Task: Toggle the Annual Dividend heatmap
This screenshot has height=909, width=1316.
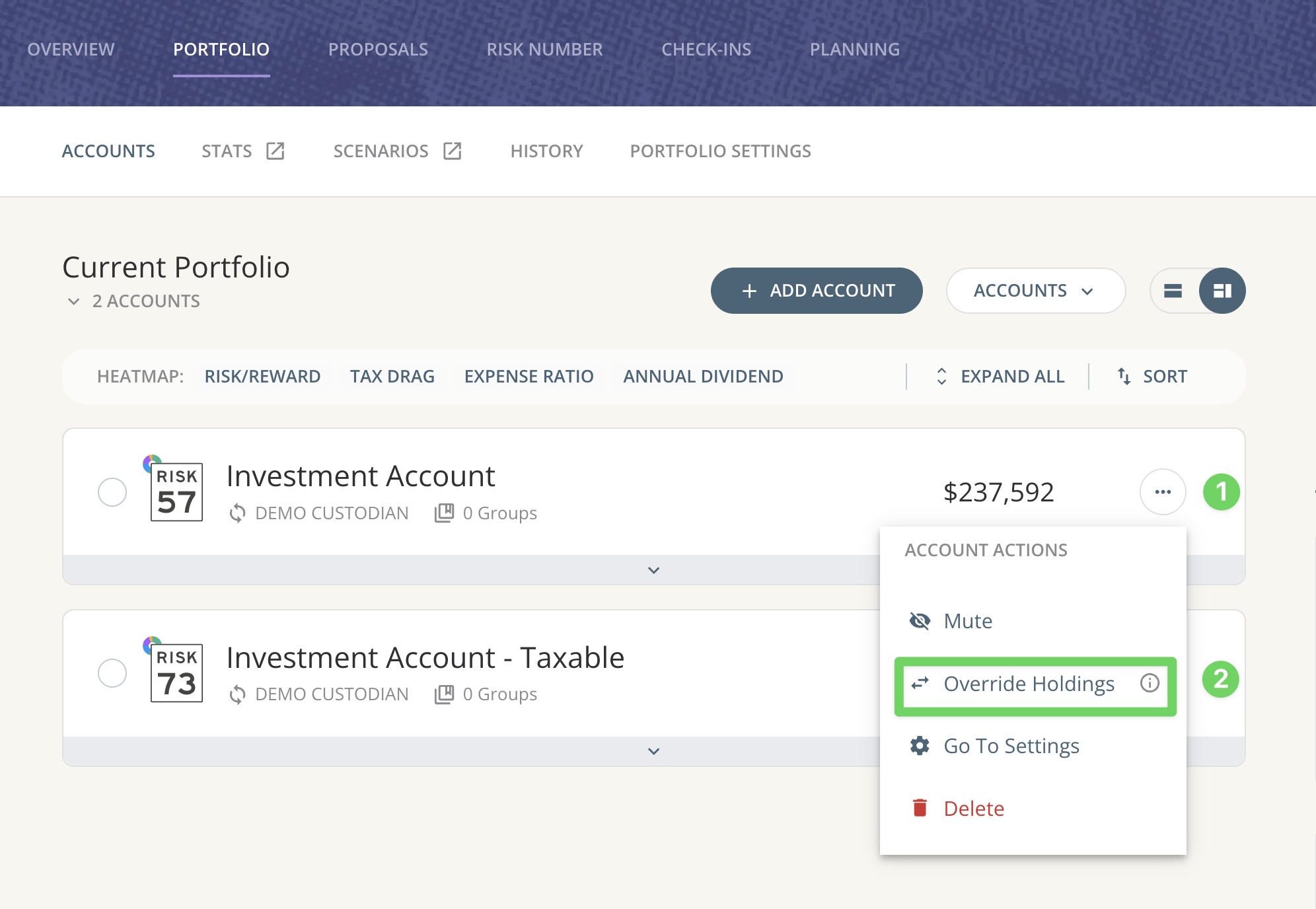Action: (x=703, y=377)
